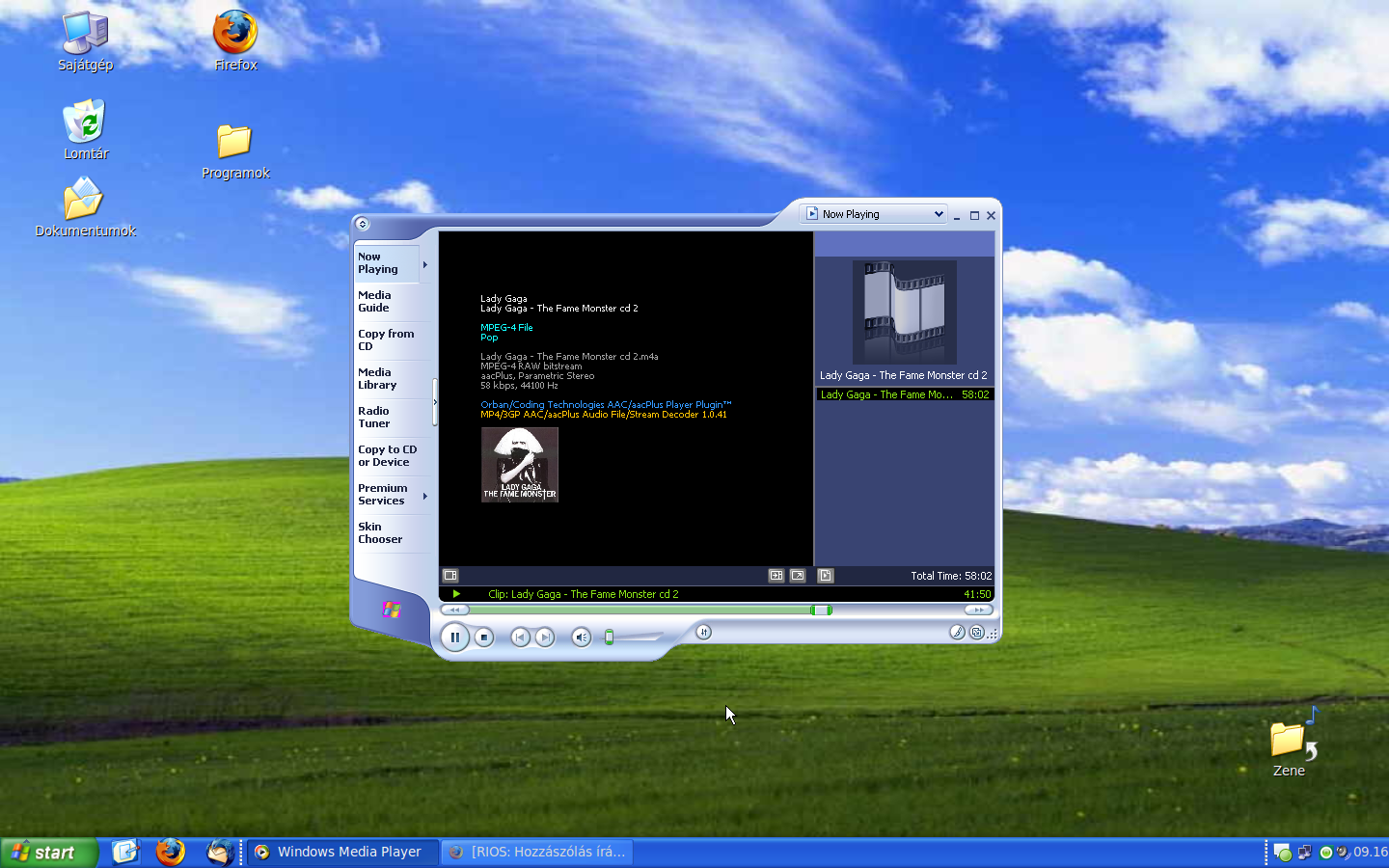Open Premium Services tab

click(x=386, y=495)
